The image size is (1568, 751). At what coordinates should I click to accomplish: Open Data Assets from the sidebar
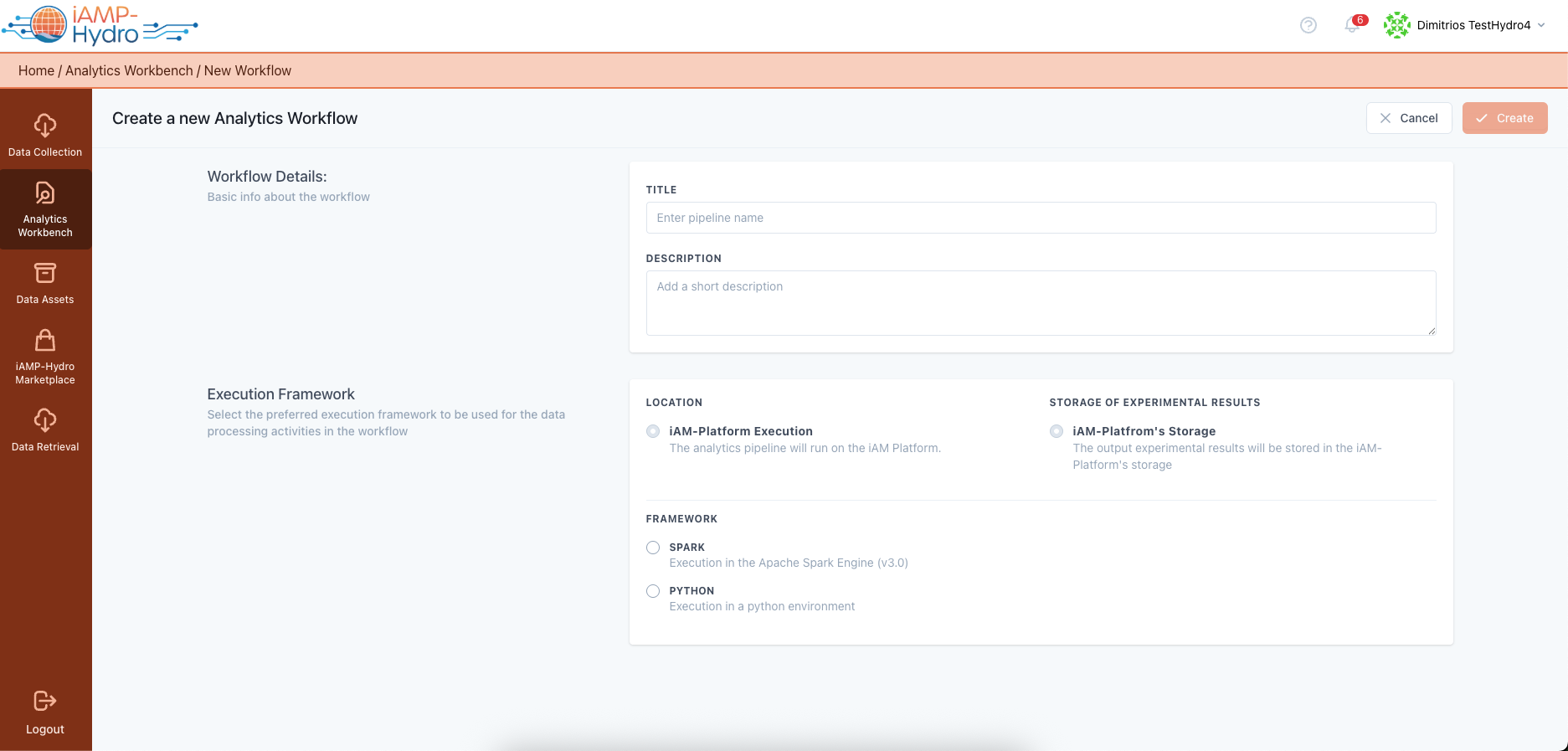[45, 274]
